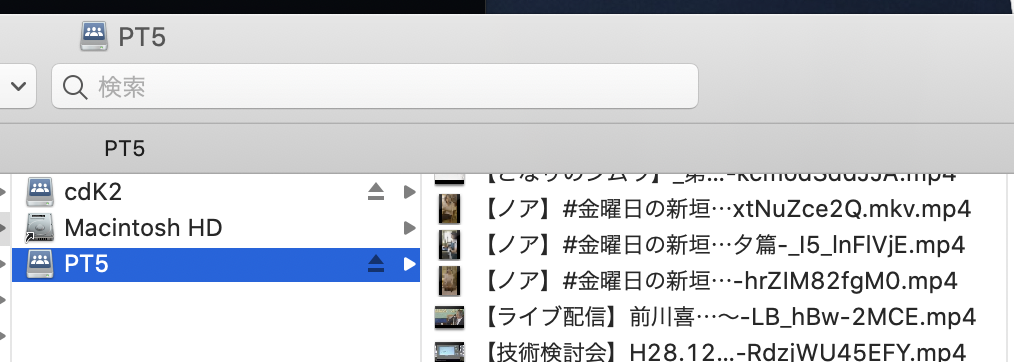
Task: Expand Macintosh HD with its arrow
Action: (x=409, y=228)
